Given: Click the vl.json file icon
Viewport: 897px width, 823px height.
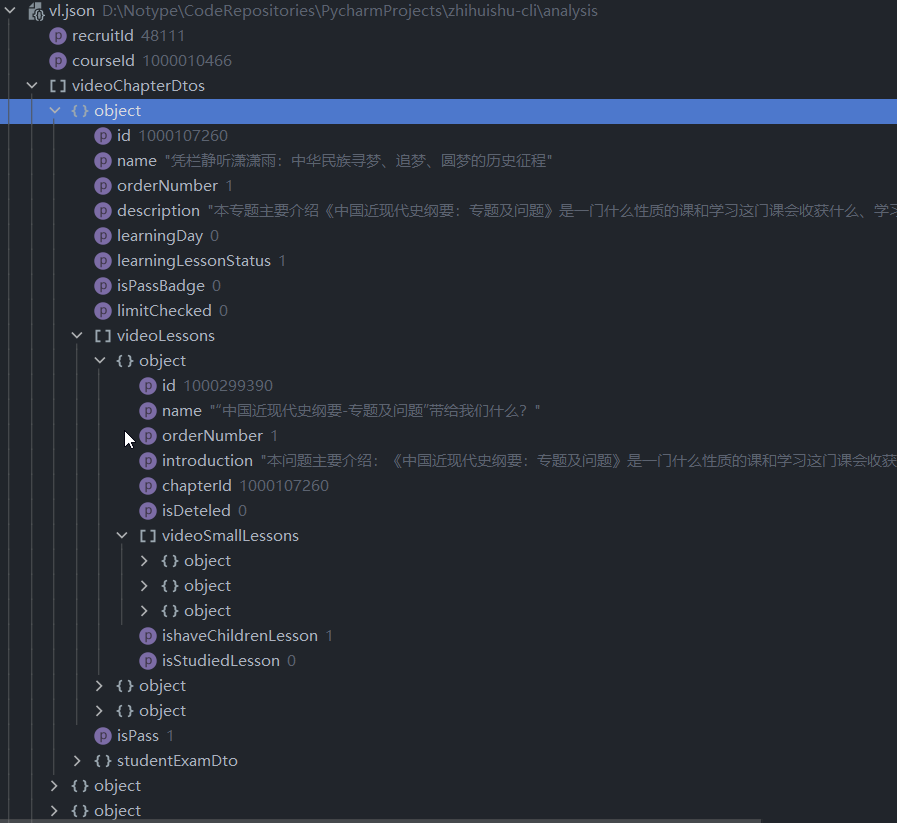Looking at the screenshot, I should coord(35,11).
